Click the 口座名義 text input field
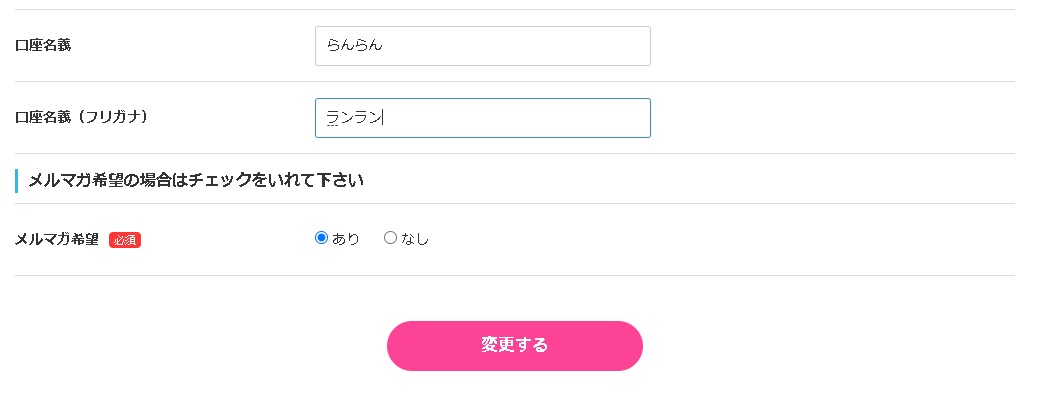Viewport: 1041px width, 408px height. [x=482, y=46]
